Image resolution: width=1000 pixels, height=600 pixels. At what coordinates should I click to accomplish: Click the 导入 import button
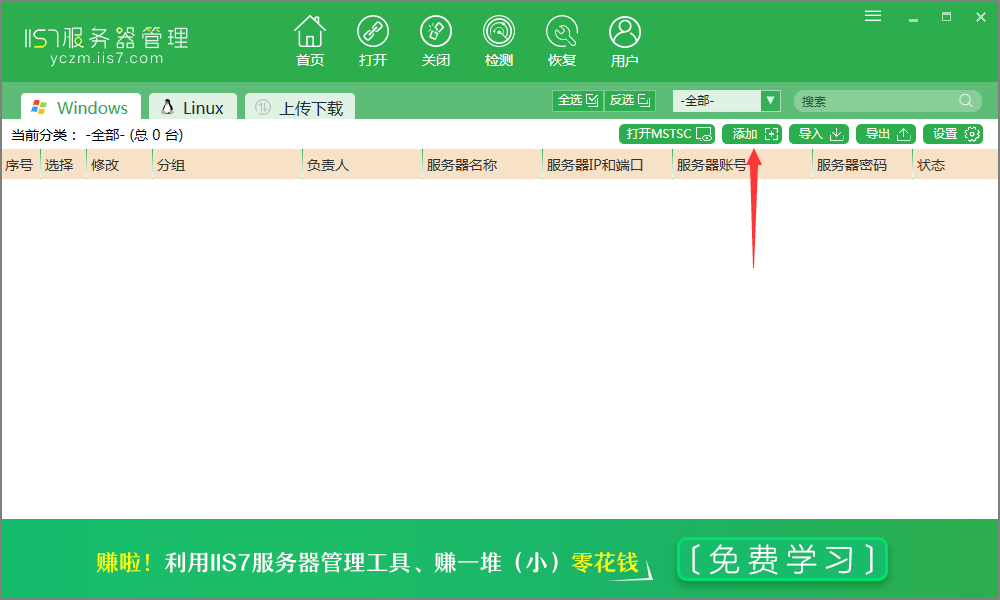(819, 134)
